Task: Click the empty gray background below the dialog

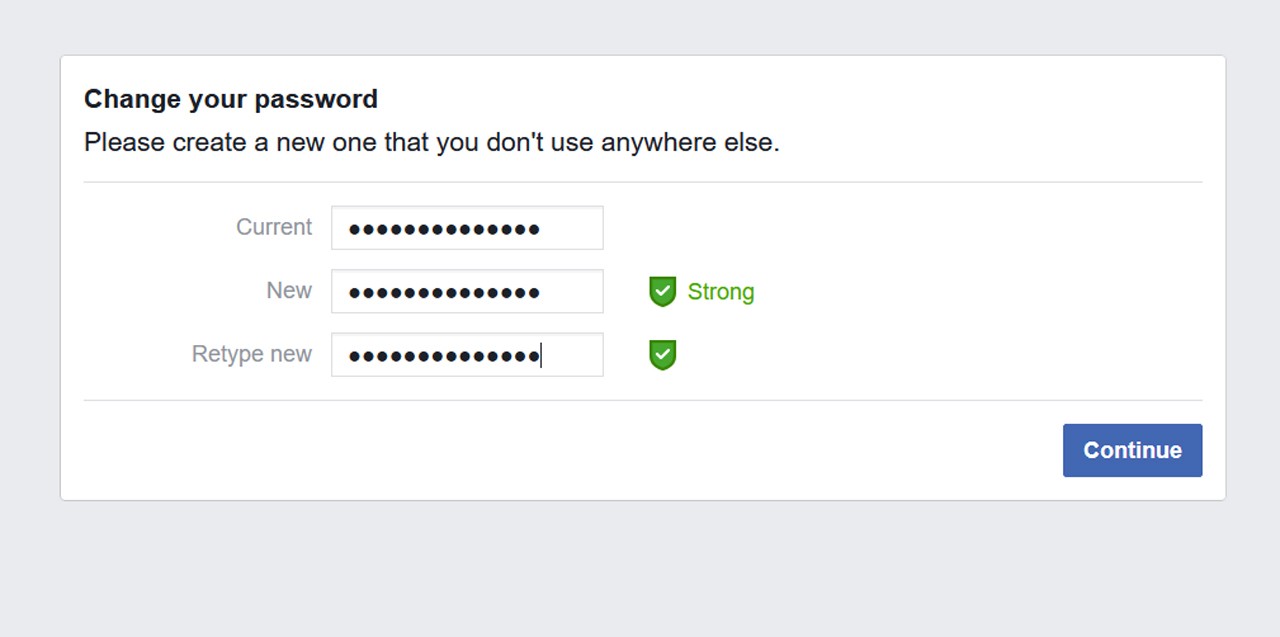Action: pos(640,570)
